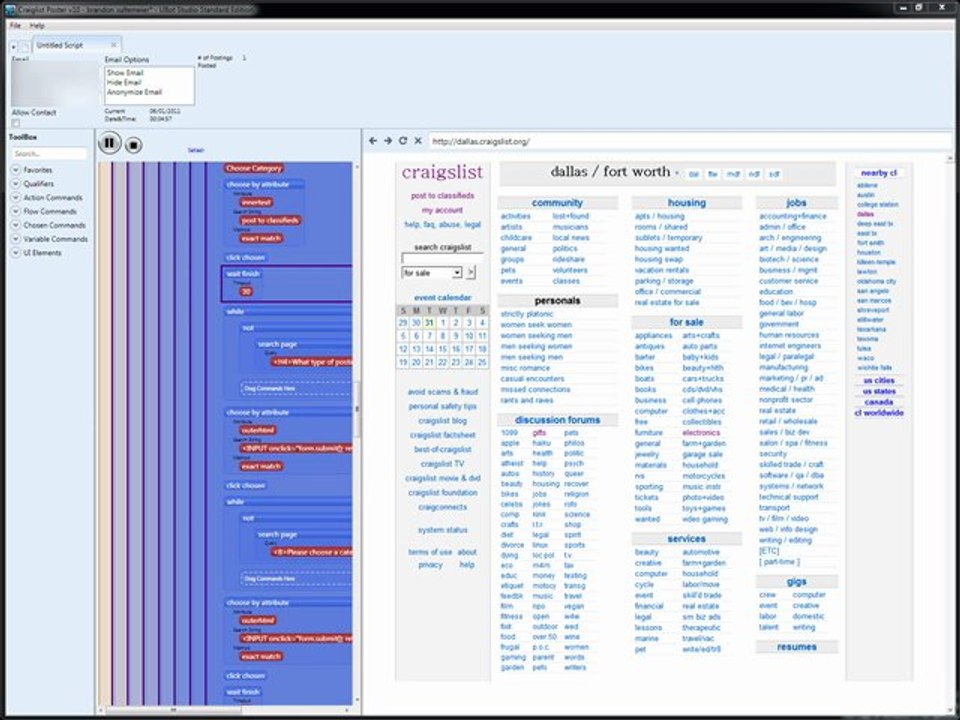Open the 'rideshare' community link

coord(568,259)
